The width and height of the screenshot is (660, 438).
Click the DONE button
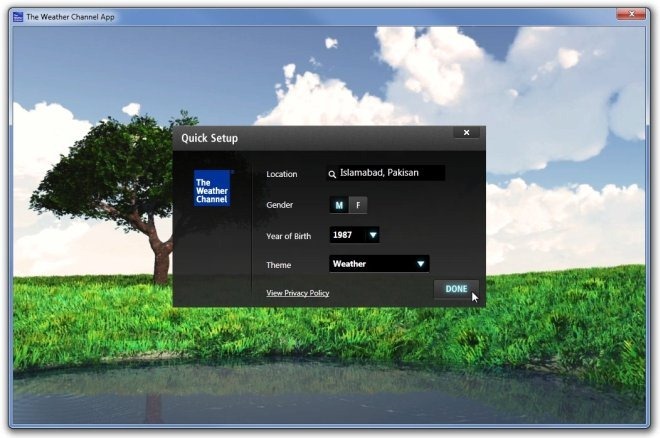(x=456, y=289)
